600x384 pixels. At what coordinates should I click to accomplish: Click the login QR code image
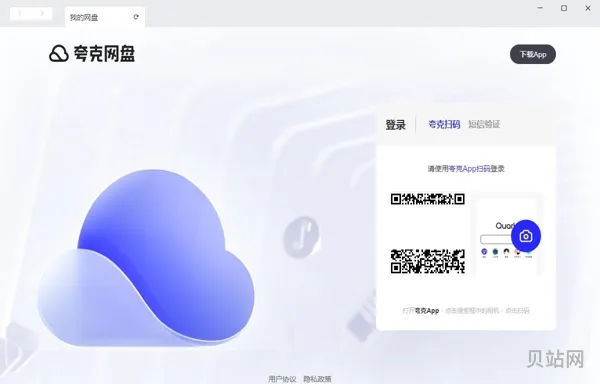click(427, 233)
